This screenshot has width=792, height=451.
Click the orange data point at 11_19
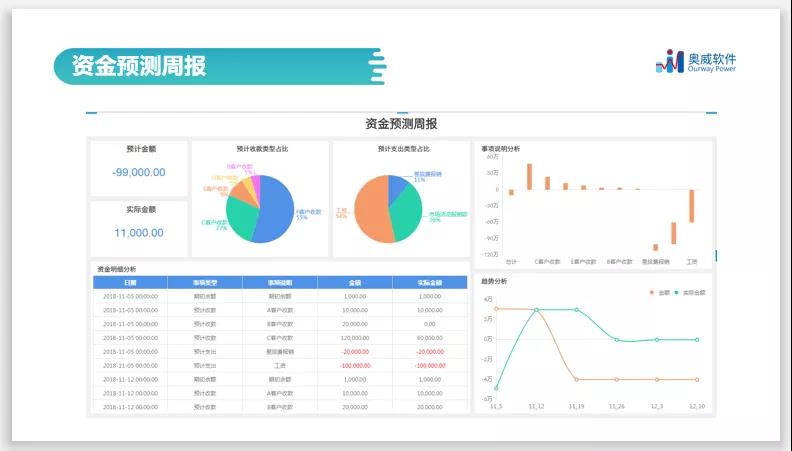click(576, 379)
